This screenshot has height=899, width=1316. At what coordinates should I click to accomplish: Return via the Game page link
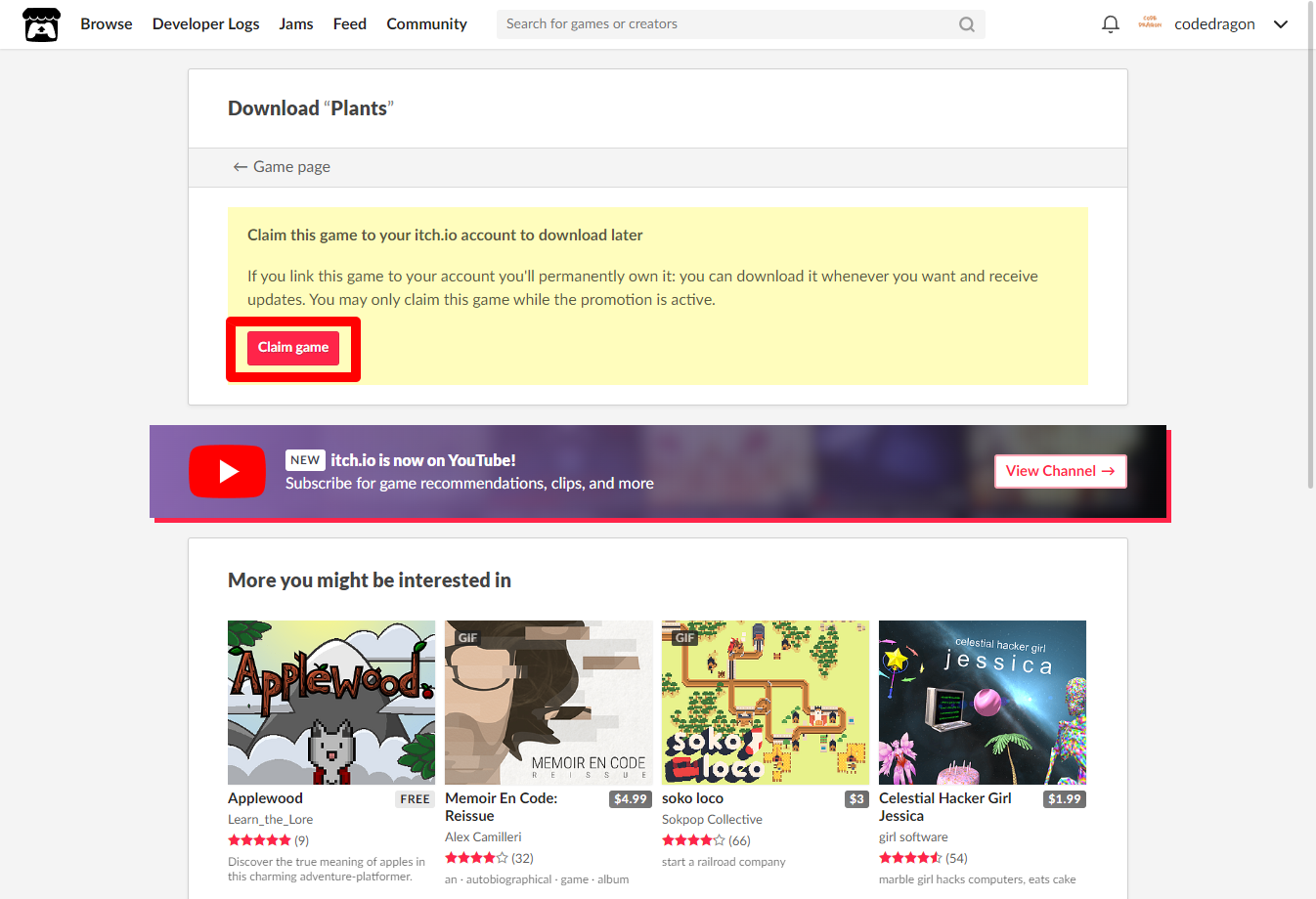(282, 167)
